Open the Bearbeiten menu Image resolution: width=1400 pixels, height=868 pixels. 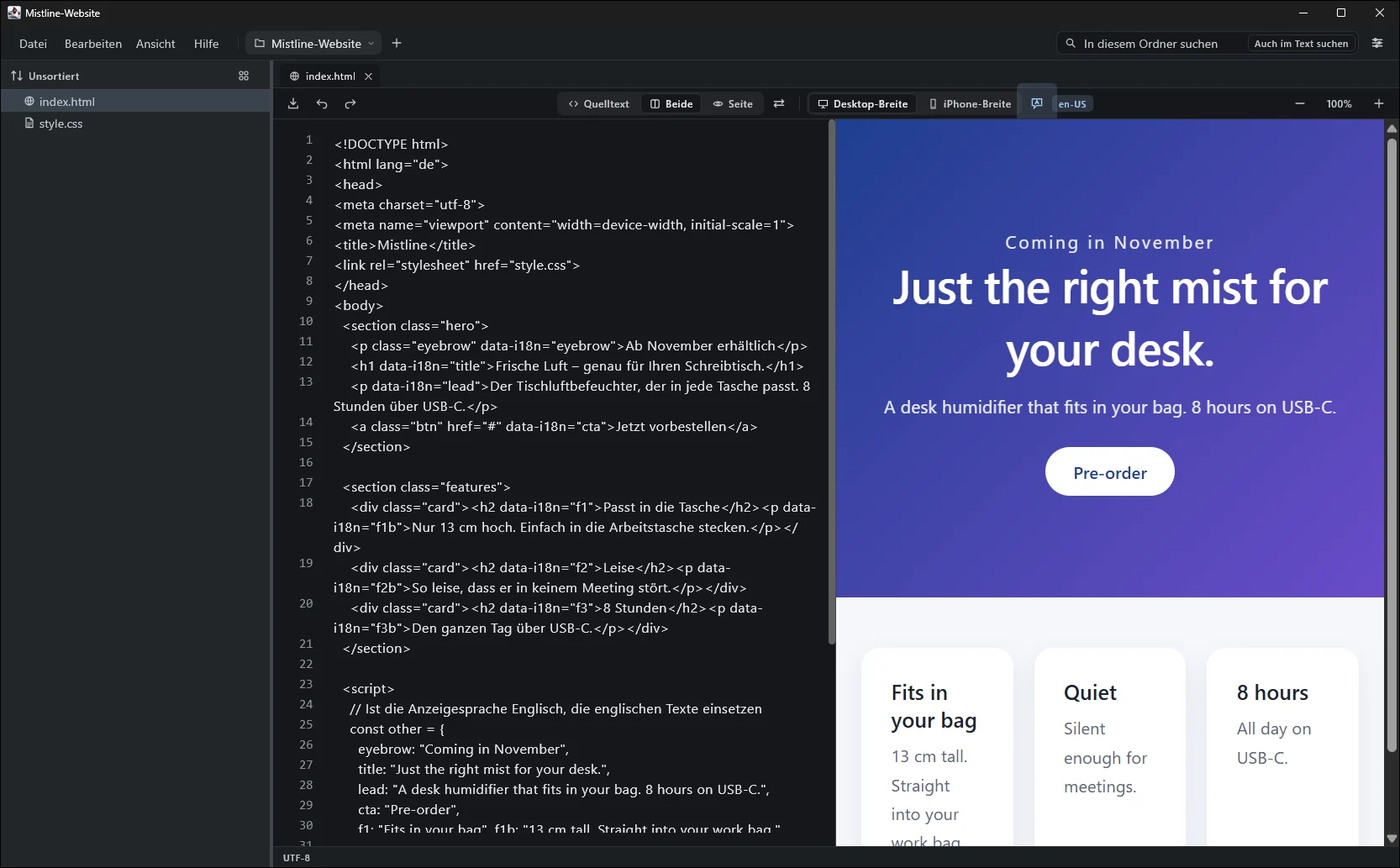(x=93, y=44)
